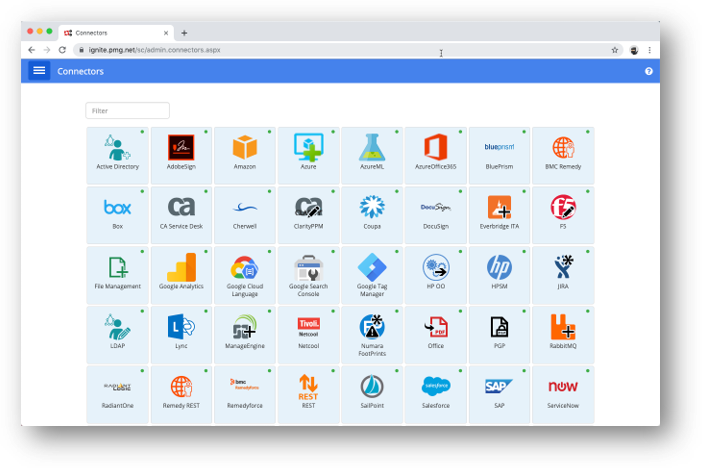Open the AzureOffice365 connector
The width and height of the screenshot is (702, 468).
[436, 155]
